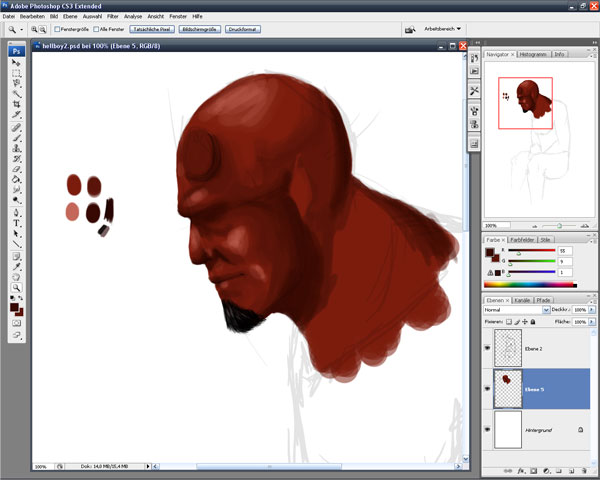Open the tool presets dock icon with wrench
Viewport: 600px width, 480px height.
coord(474,89)
